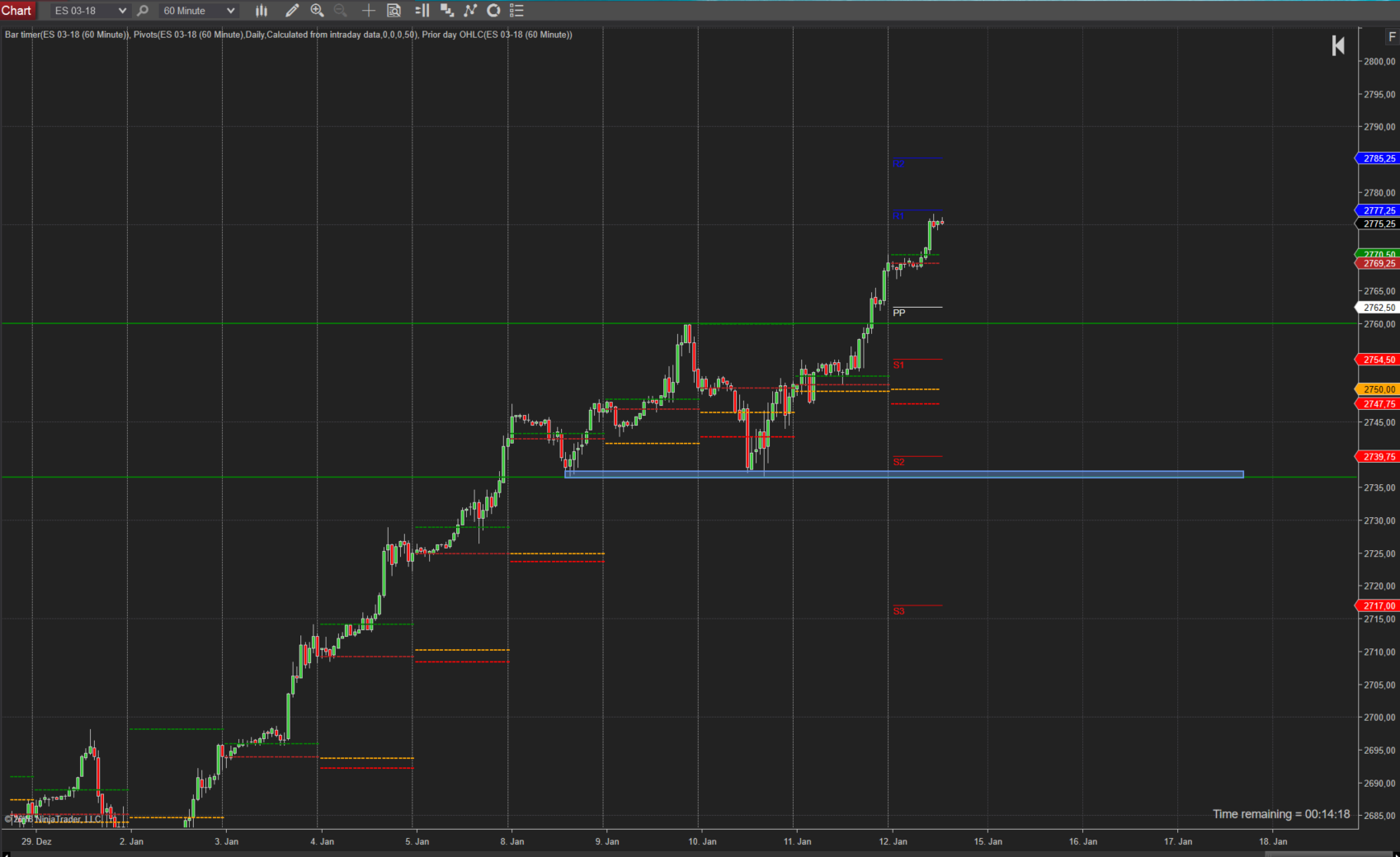Click the zoom out magnifier icon
The width and height of the screenshot is (1400, 857).
click(340, 11)
